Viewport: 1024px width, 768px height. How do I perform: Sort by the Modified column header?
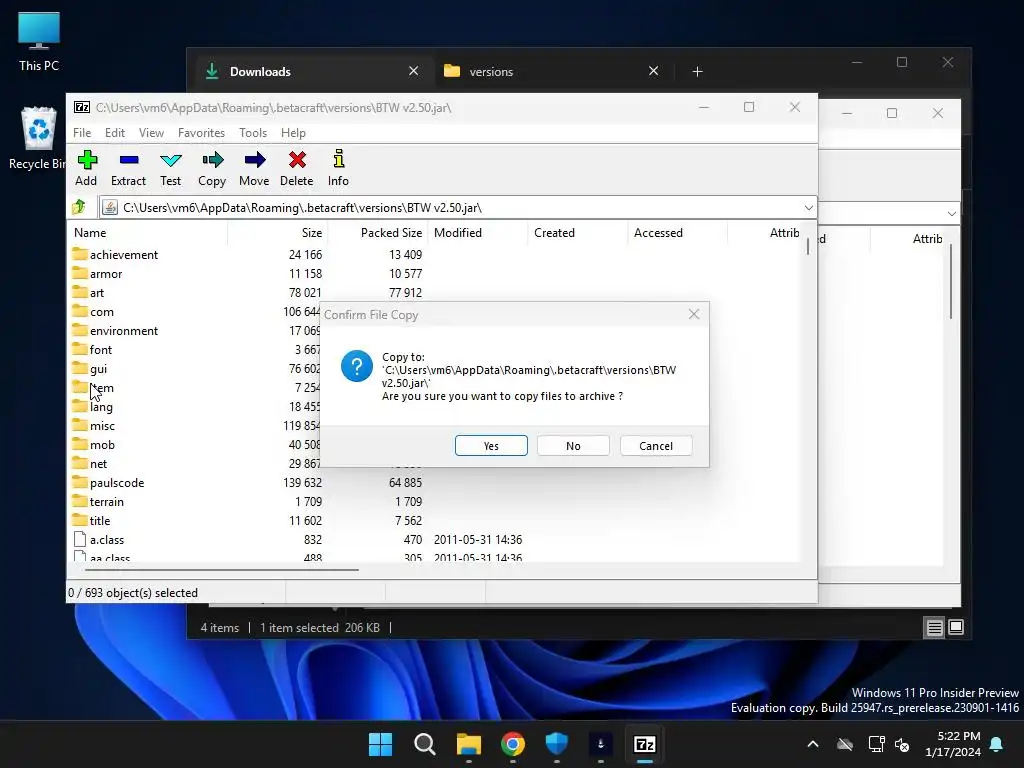tap(477, 232)
